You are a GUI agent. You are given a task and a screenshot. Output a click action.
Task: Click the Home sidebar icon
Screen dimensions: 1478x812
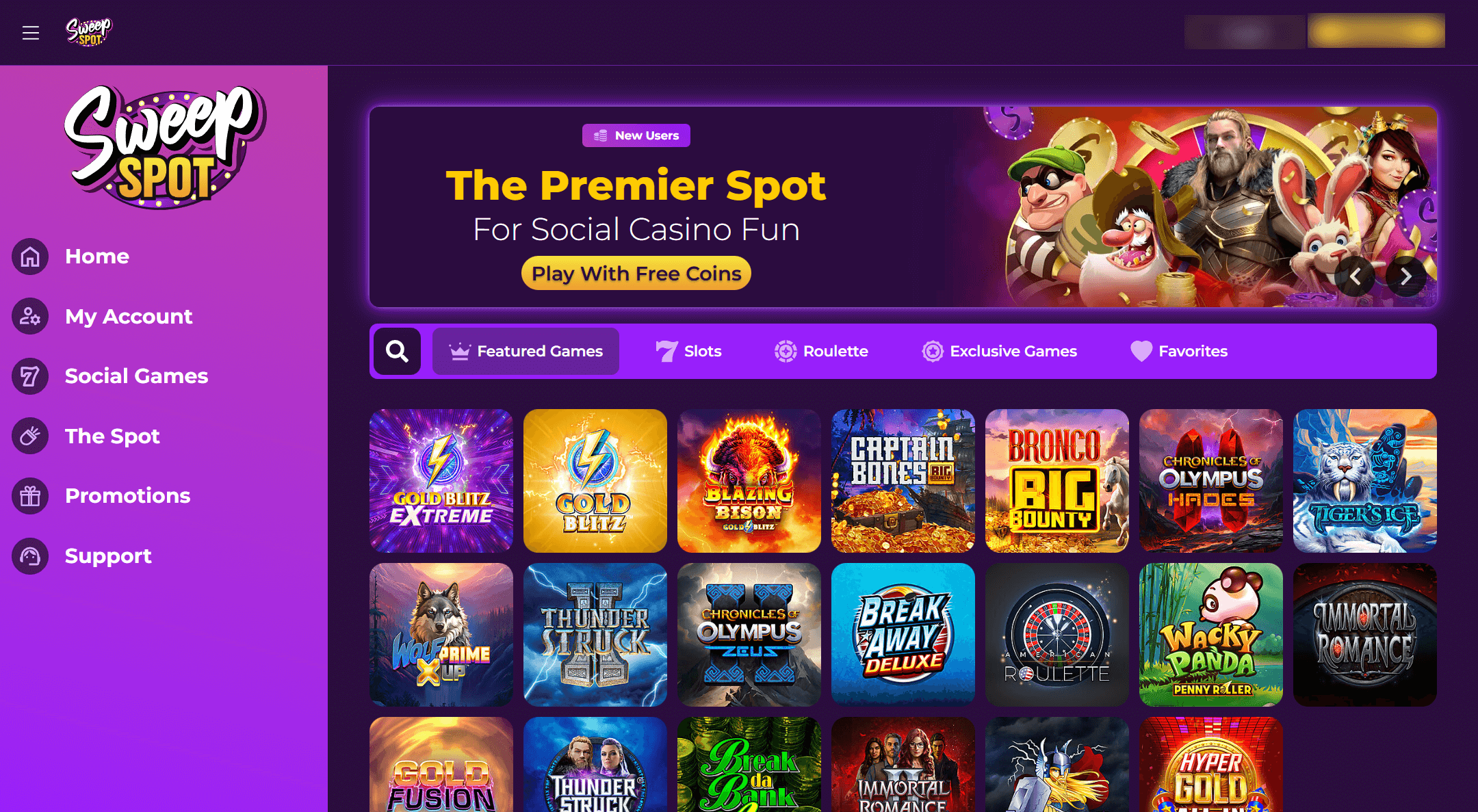point(30,257)
